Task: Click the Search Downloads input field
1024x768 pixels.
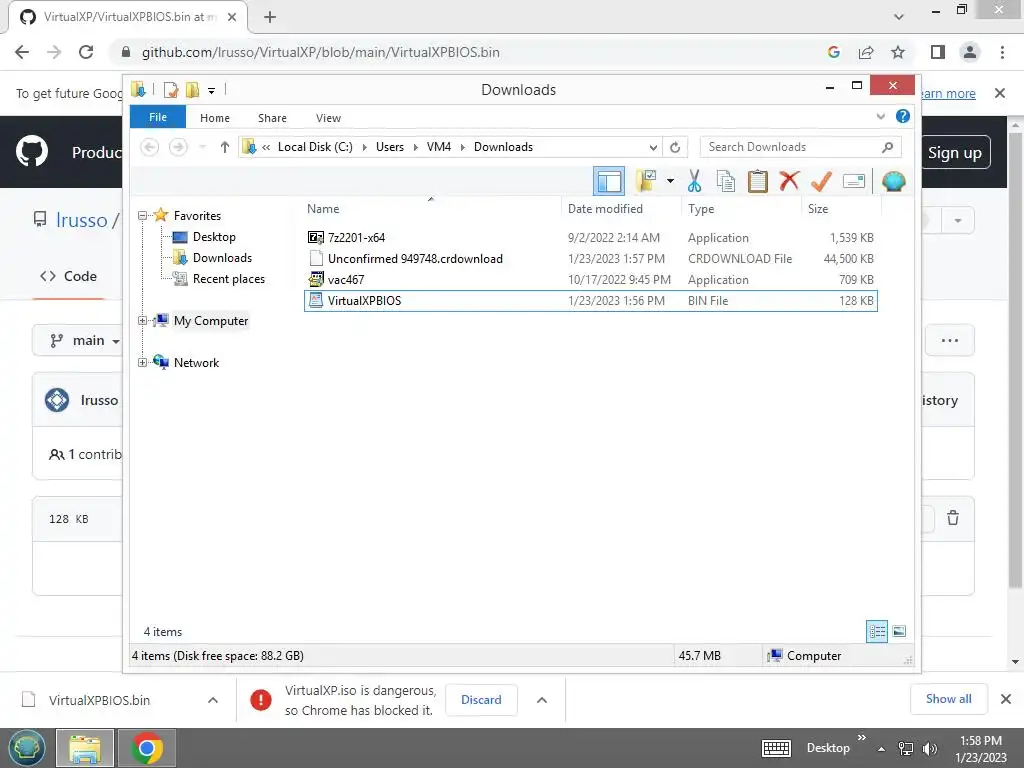Action: pos(800,147)
